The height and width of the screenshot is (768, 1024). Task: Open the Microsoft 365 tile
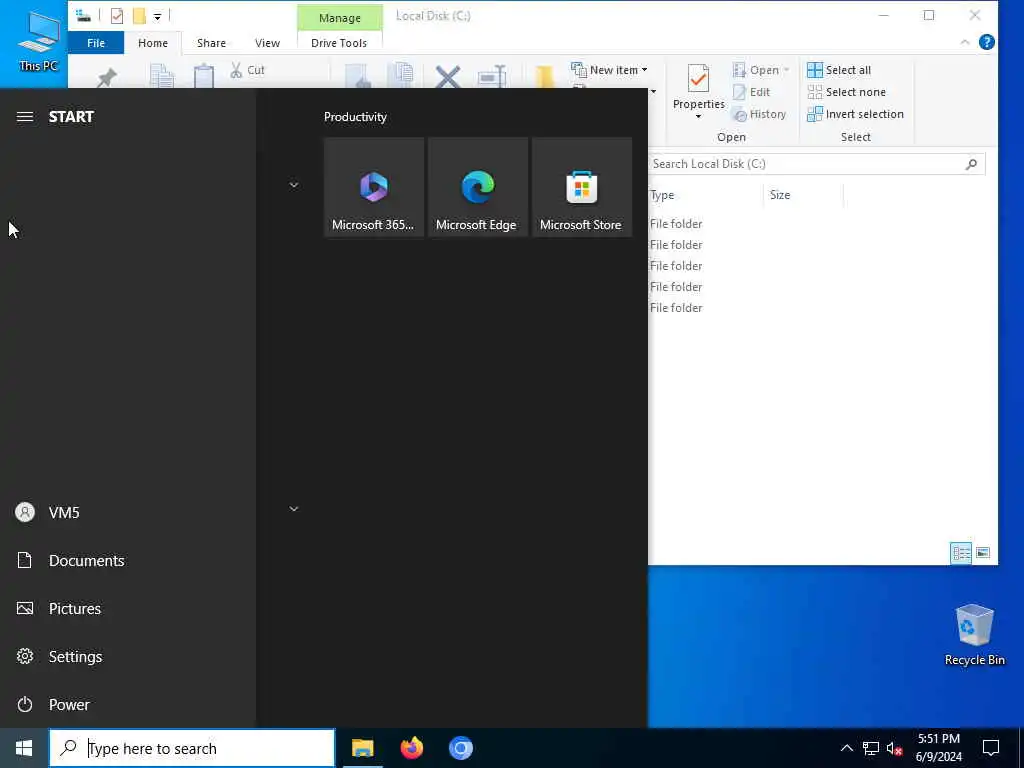(x=374, y=187)
